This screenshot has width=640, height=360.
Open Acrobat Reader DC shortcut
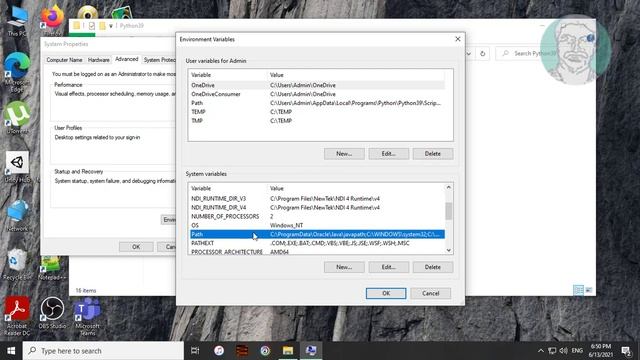[x=17, y=316]
